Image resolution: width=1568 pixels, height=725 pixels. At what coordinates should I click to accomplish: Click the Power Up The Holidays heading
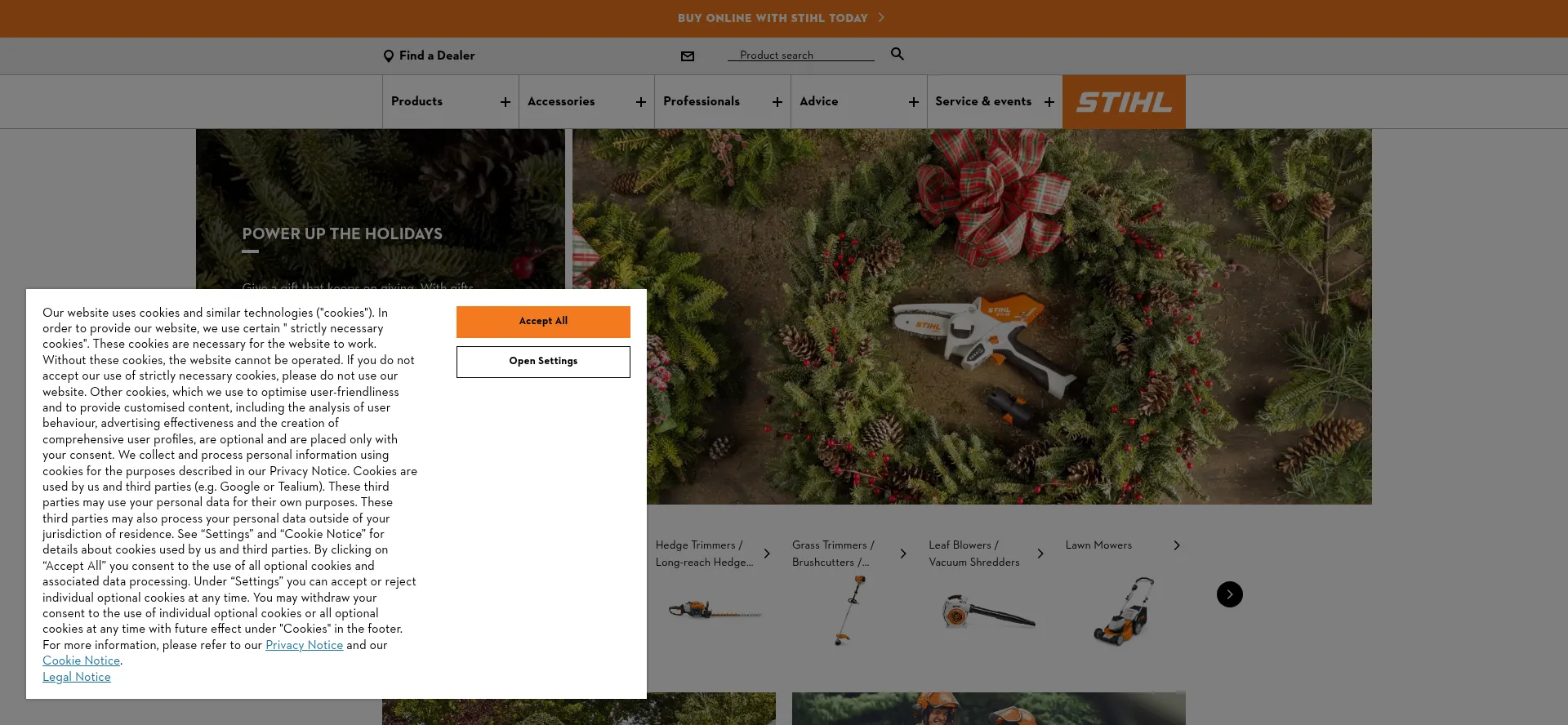tap(342, 234)
